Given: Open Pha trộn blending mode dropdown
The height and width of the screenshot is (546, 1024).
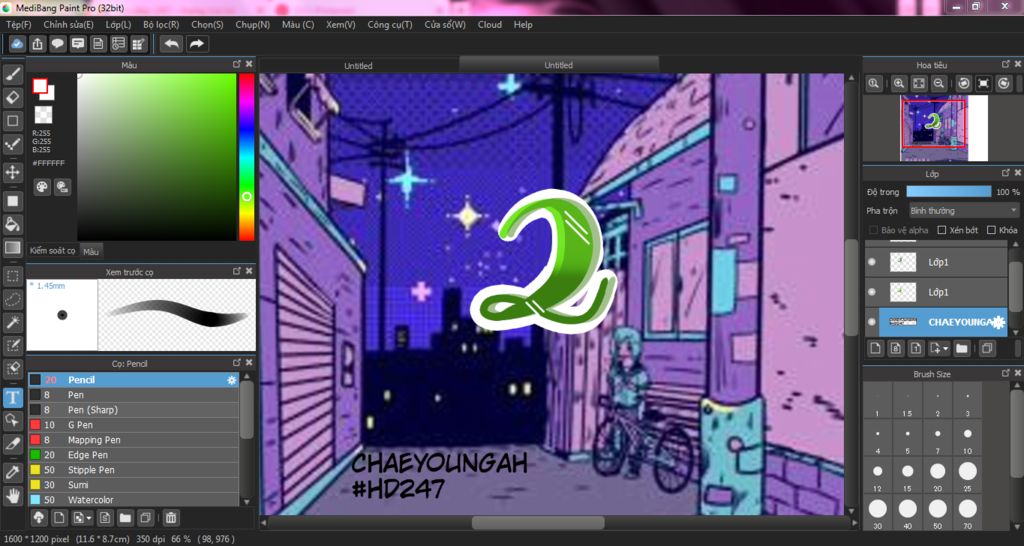Looking at the screenshot, I should (963, 211).
